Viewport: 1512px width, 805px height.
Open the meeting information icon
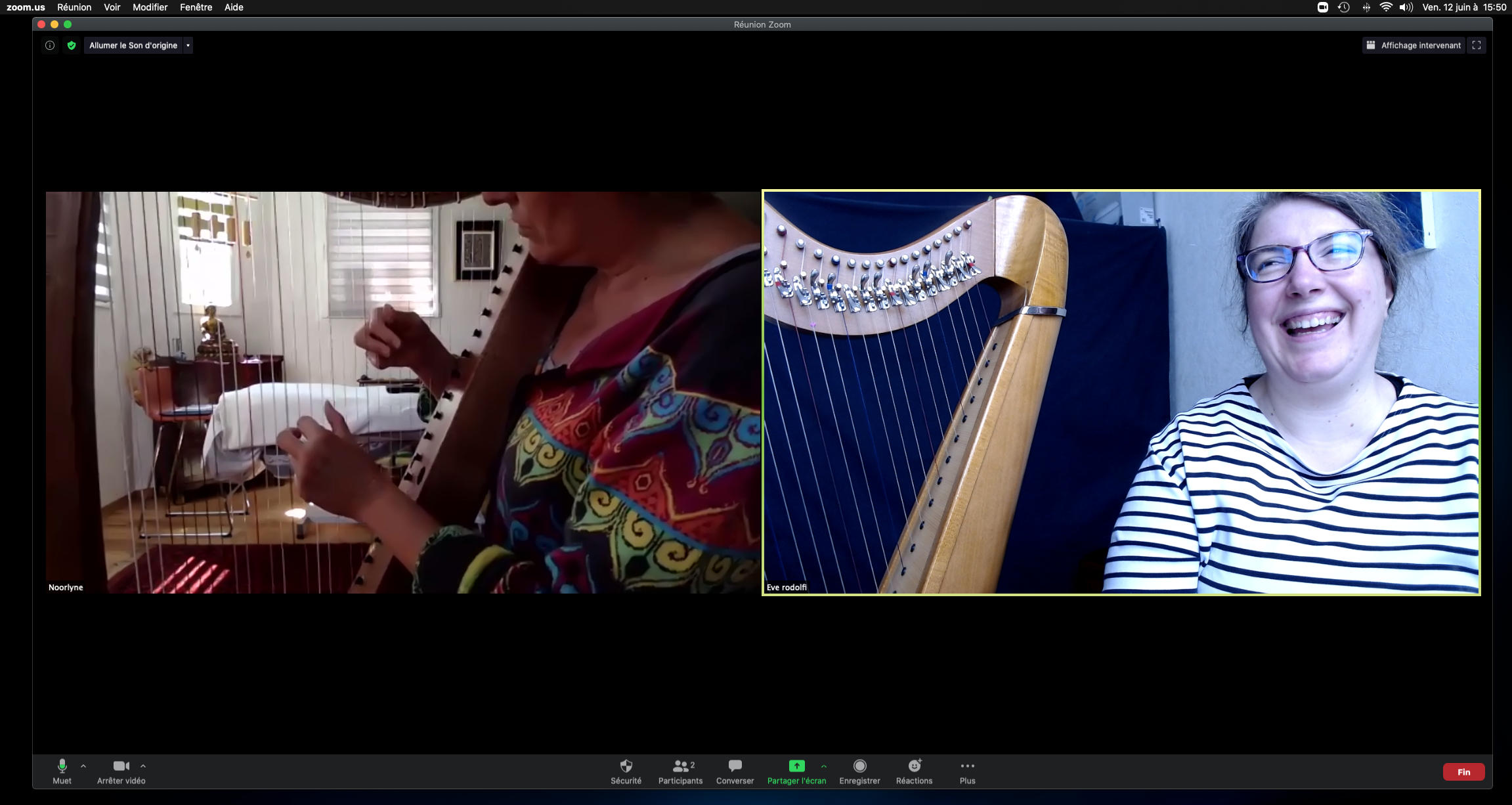click(x=50, y=45)
